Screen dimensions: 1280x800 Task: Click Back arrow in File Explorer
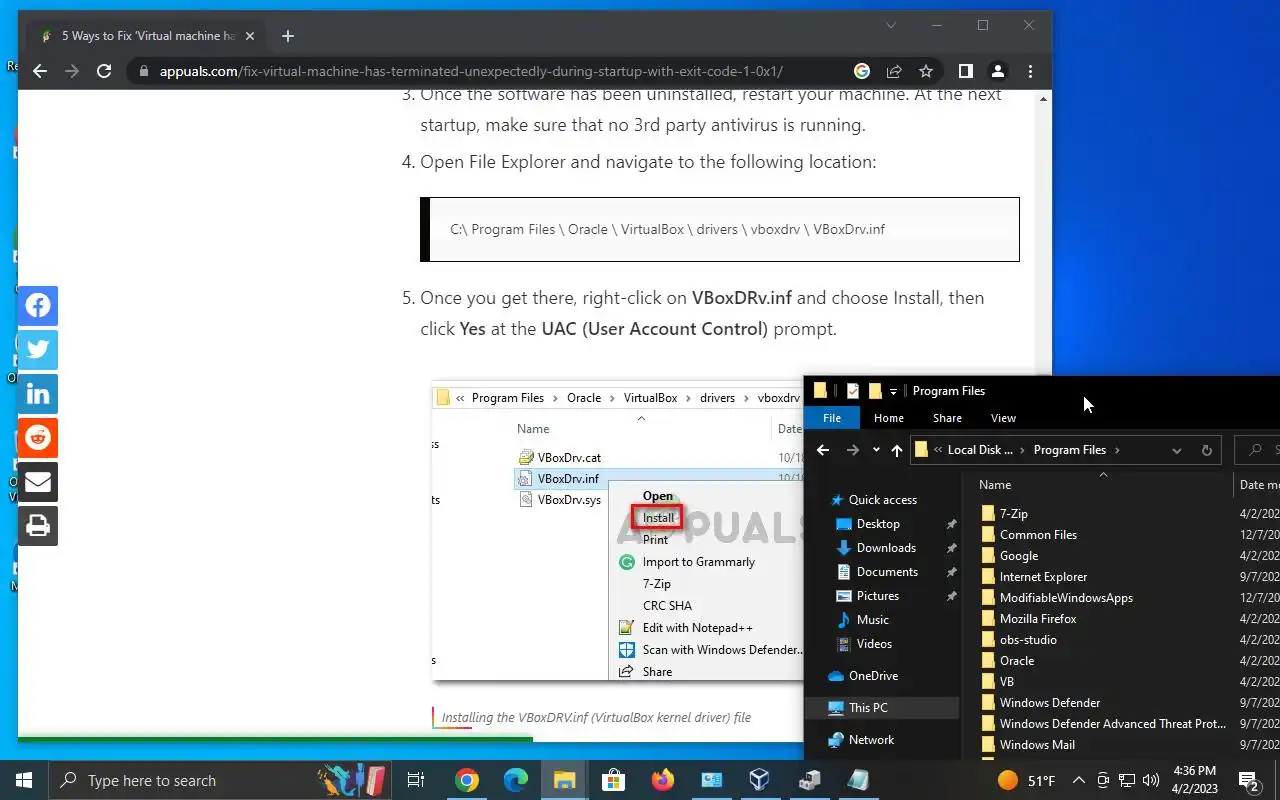tap(823, 450)
